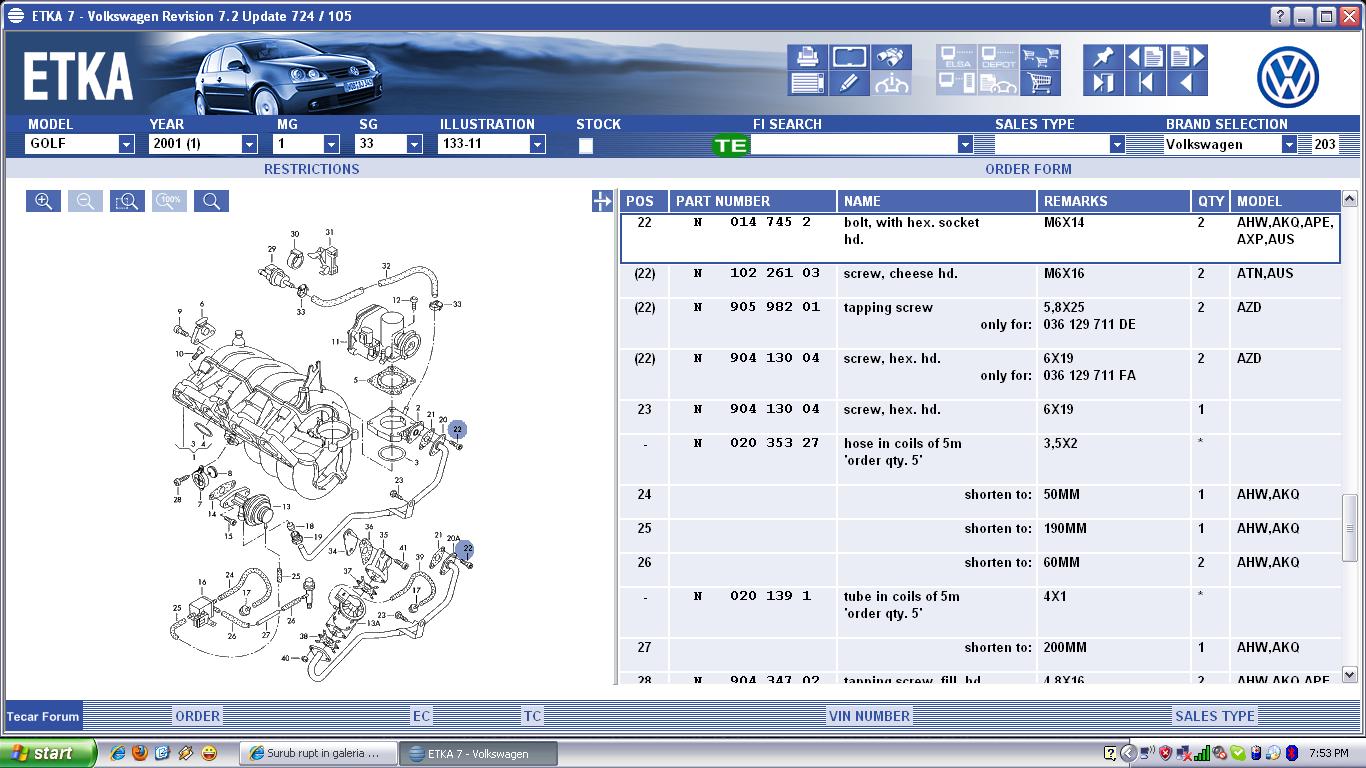Click the monitor-to-tower computer icon
The image size is (1366, 768).
[957, 84]
